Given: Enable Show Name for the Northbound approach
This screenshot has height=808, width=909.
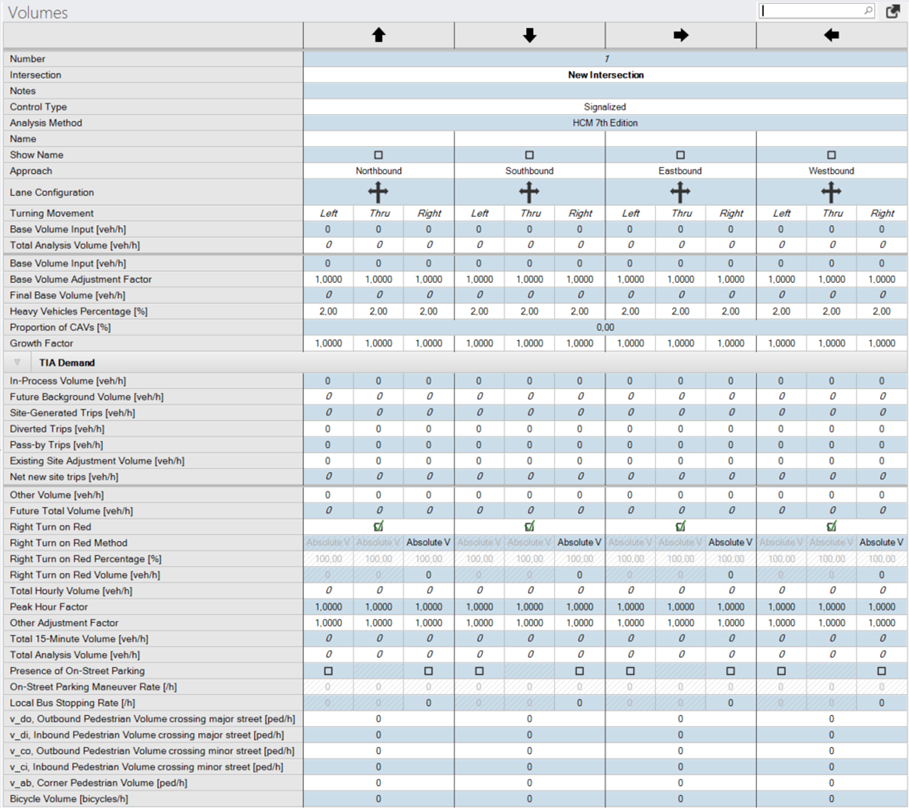Looking at the screenshot, I should [x=378, y=155].
